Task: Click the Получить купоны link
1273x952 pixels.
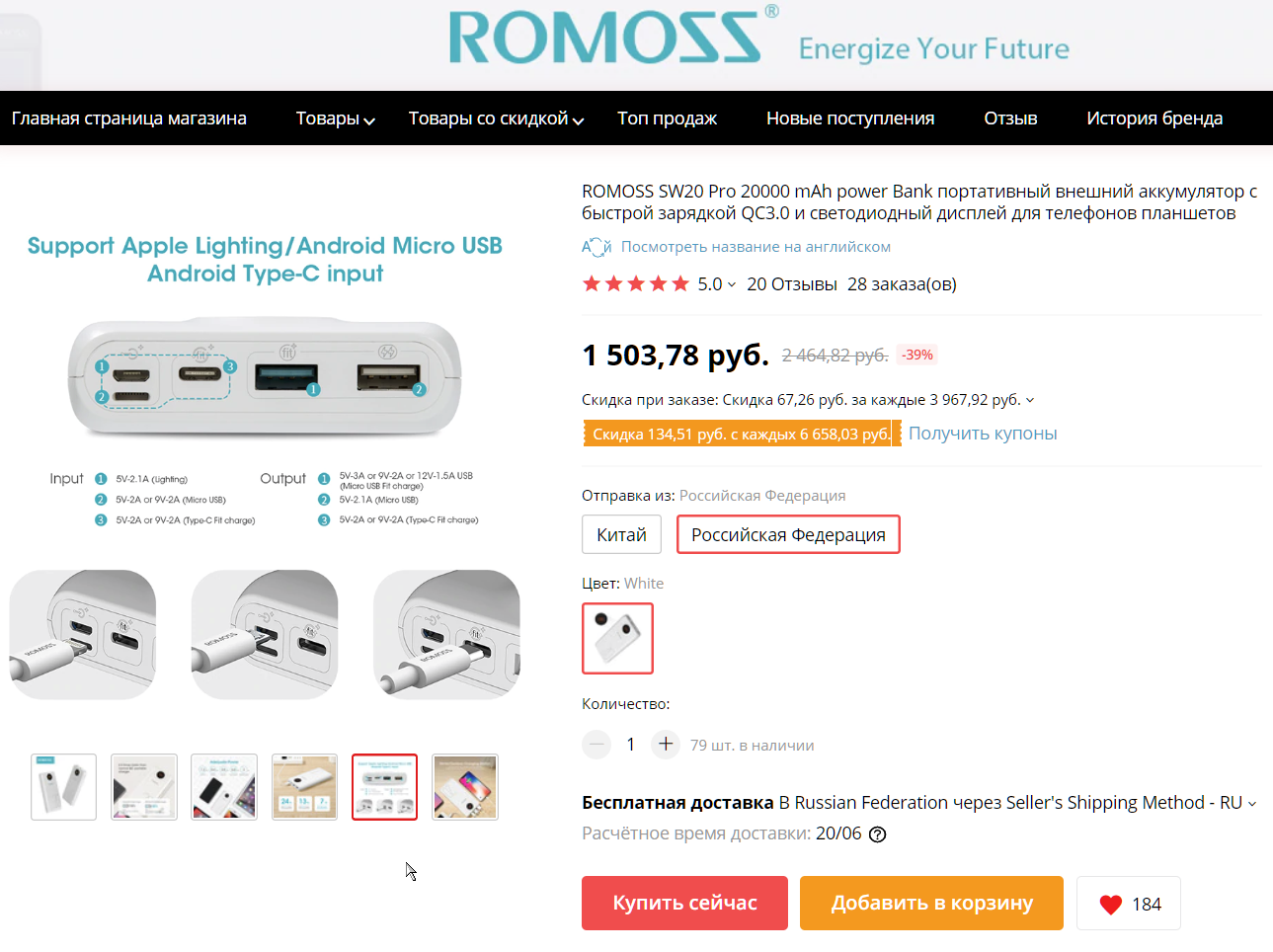Action: (x=983, y=434)
